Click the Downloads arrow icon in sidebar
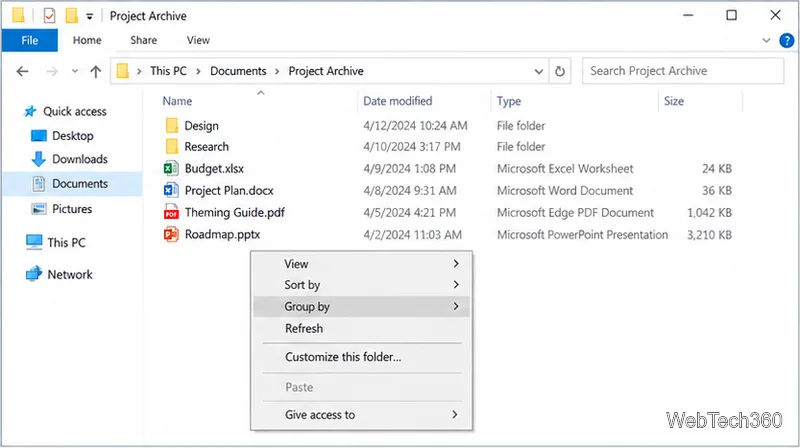 38,159
